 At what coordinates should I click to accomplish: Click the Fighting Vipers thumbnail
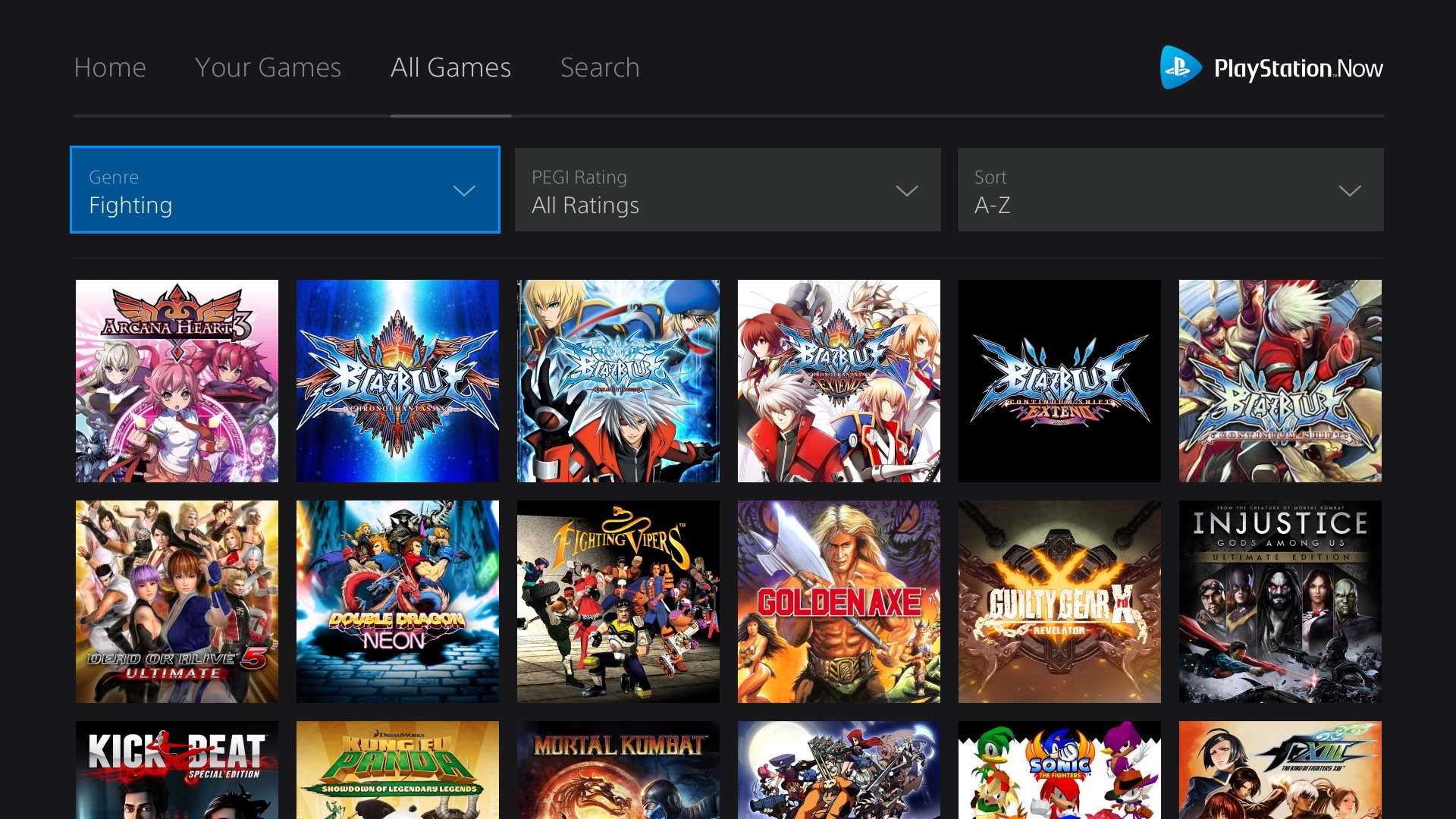[x=618, y=601]
